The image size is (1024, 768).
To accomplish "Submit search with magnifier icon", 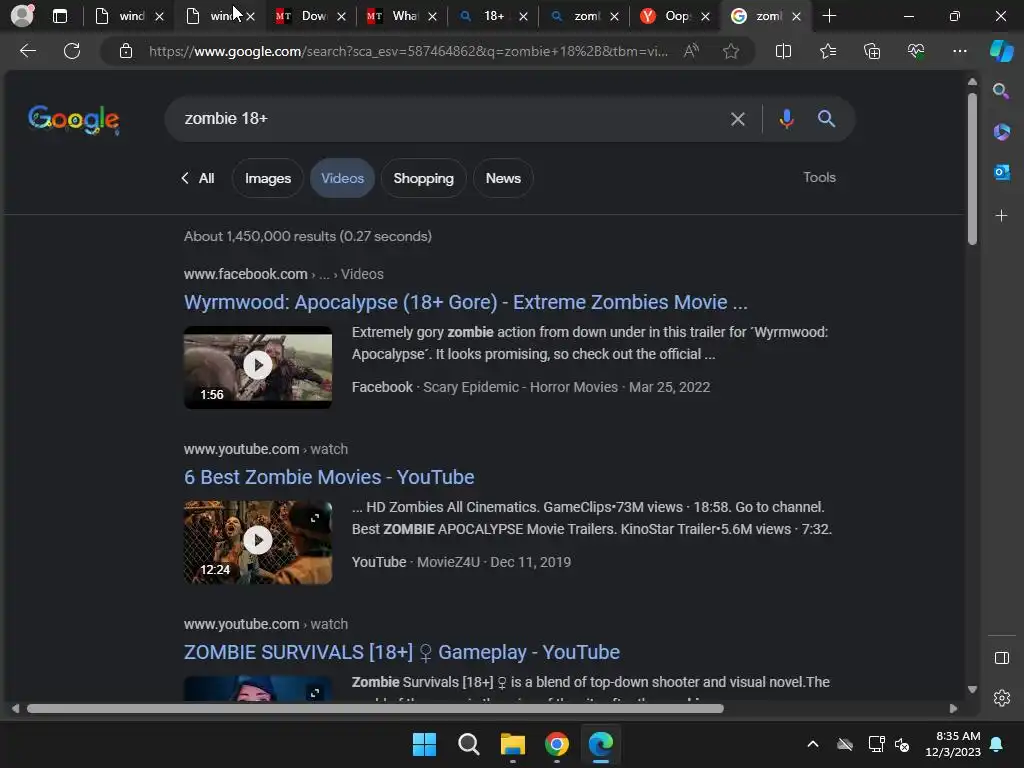I will point(826,119).
